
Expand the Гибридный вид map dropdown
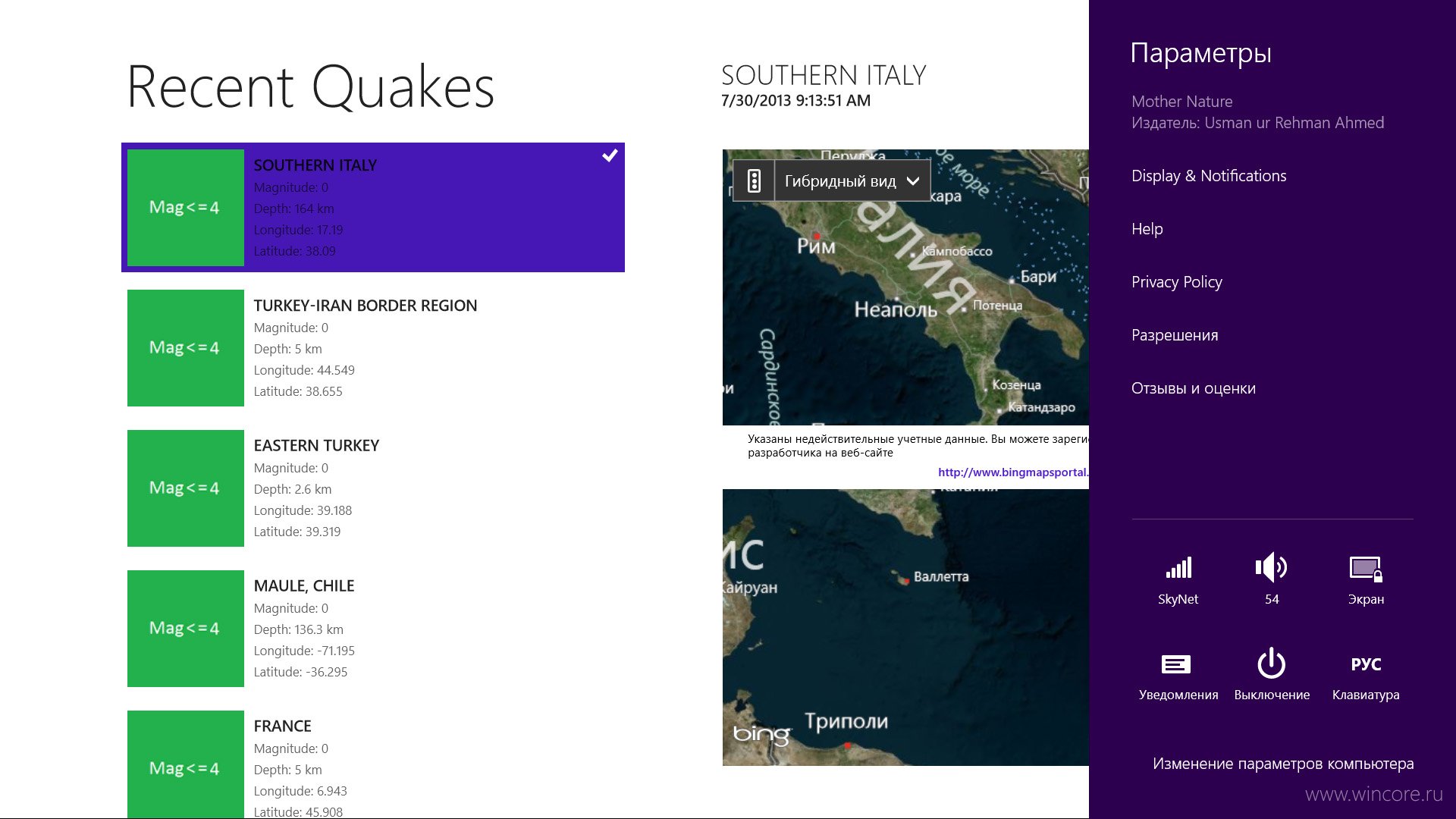point(852,180)
